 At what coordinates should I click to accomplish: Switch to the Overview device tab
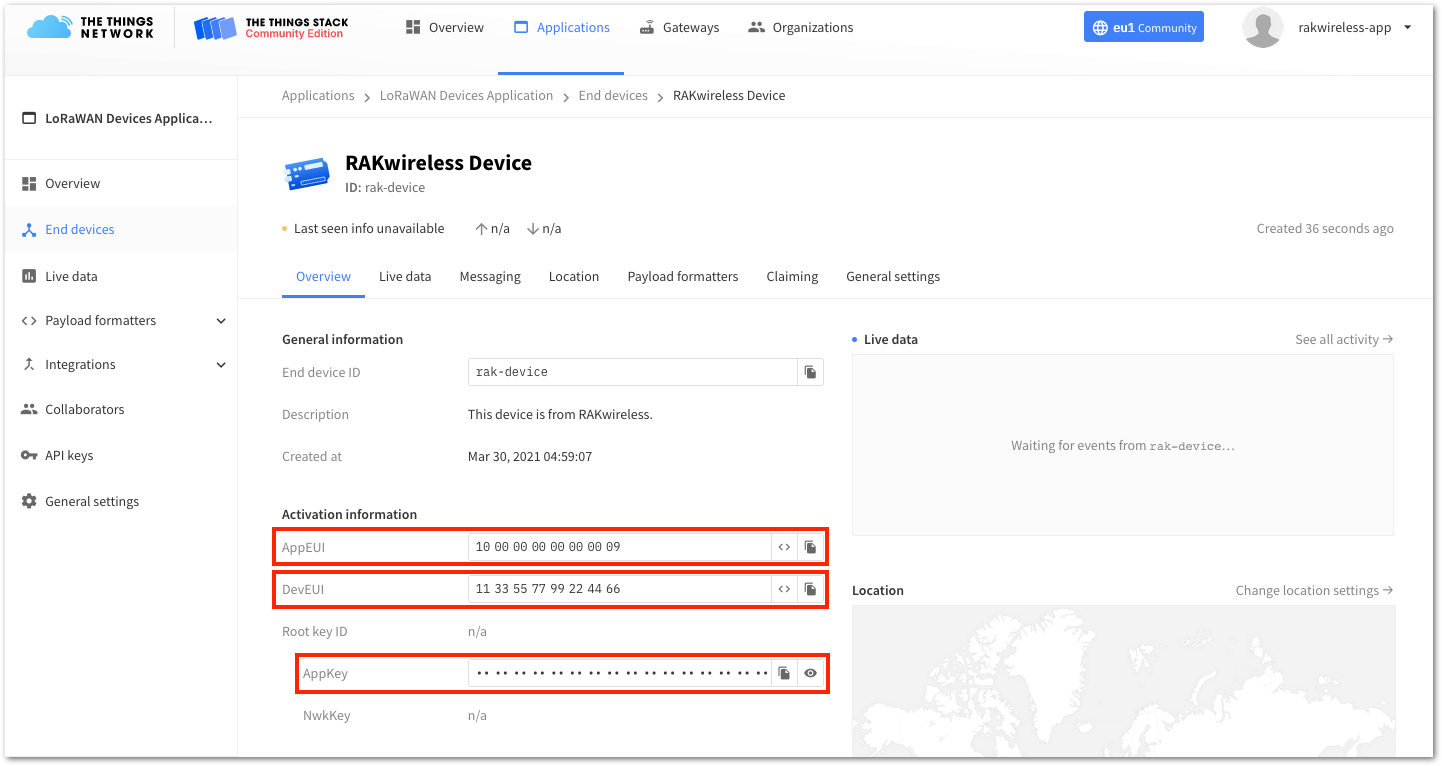tap(323, 277)
